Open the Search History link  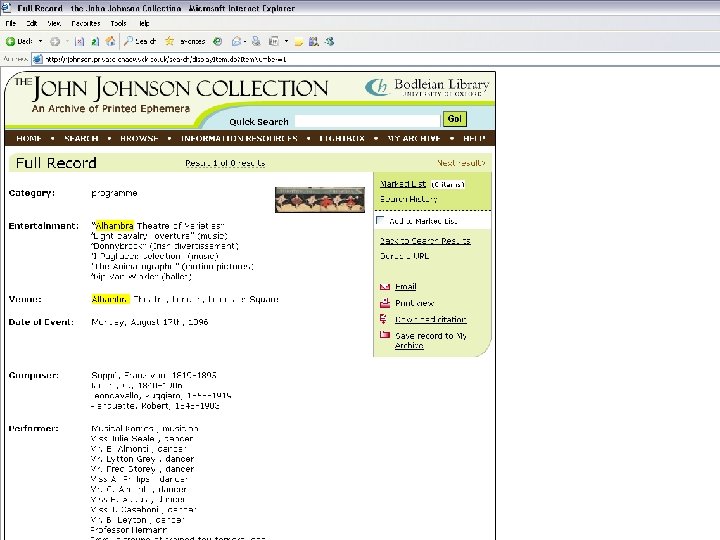409,199
